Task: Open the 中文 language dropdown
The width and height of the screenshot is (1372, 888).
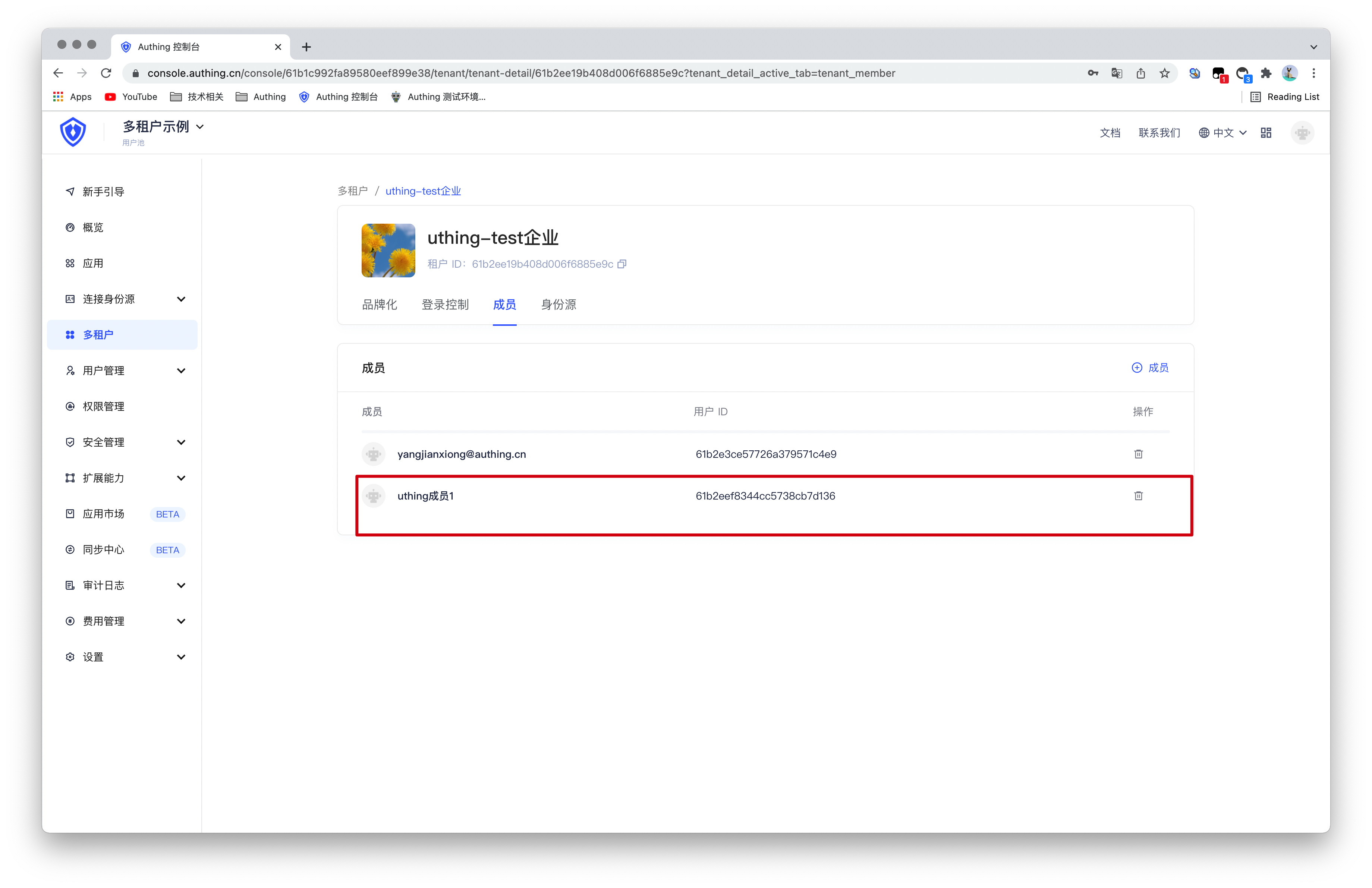Action: (x=1223, y=133)
